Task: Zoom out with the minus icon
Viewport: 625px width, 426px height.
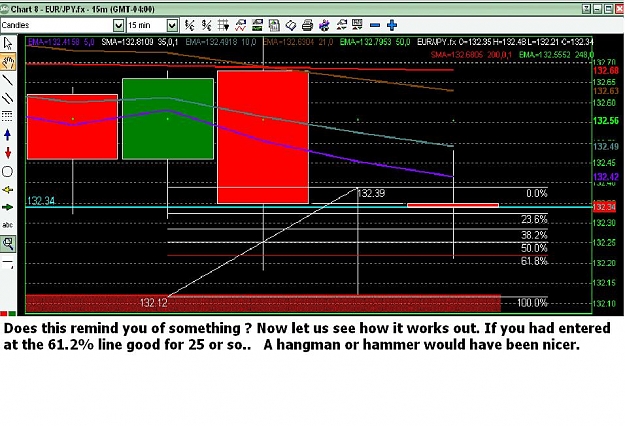Action: tap(375, 25)
